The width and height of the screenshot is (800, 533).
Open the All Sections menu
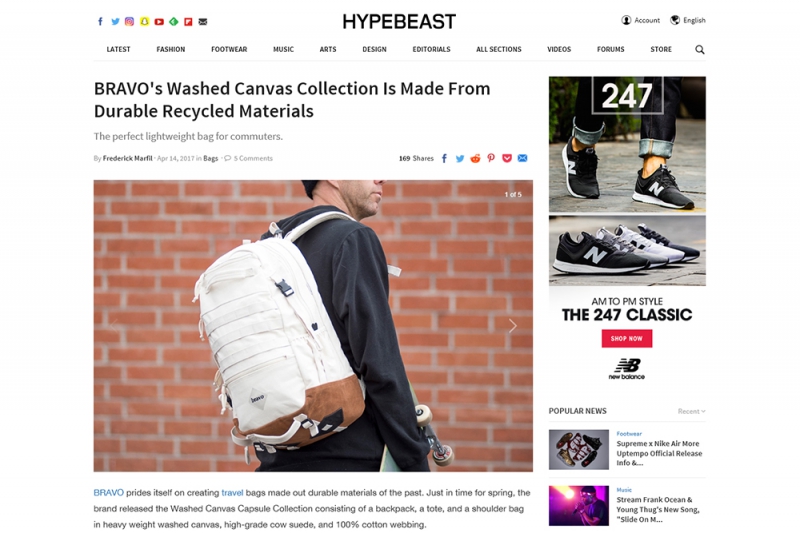tap(498, 49)
